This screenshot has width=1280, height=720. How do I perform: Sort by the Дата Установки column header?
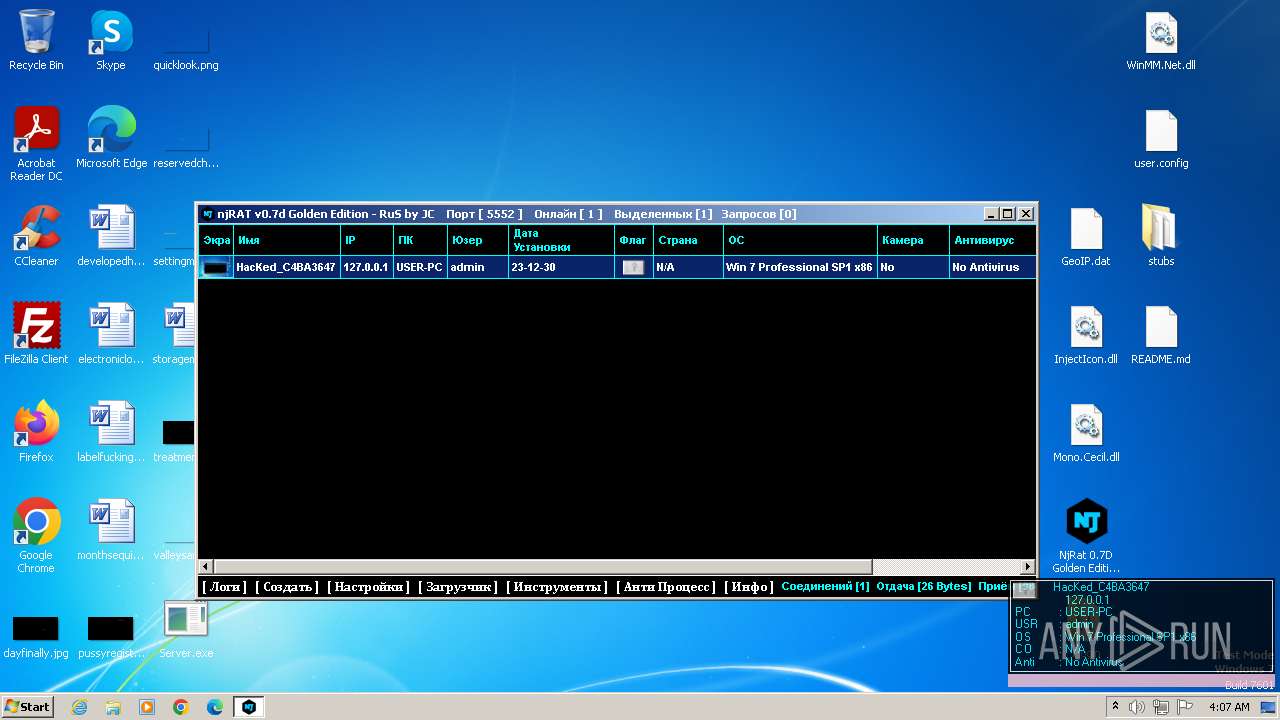tap(561, 240)
